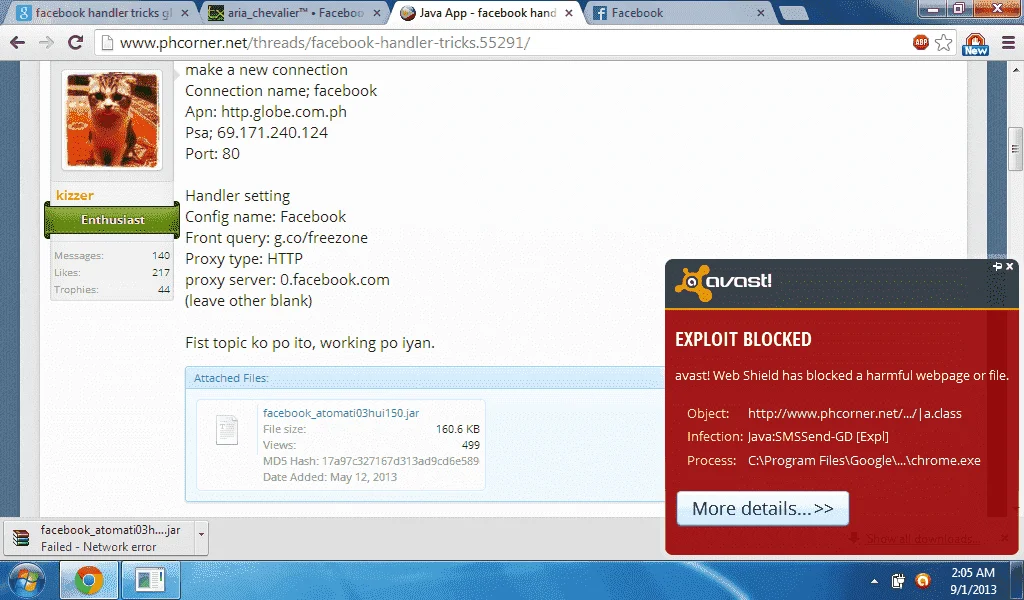Screen dimensions: 1024x600
Task: Reload the page with refresh icon
Action: click(76, 43)
